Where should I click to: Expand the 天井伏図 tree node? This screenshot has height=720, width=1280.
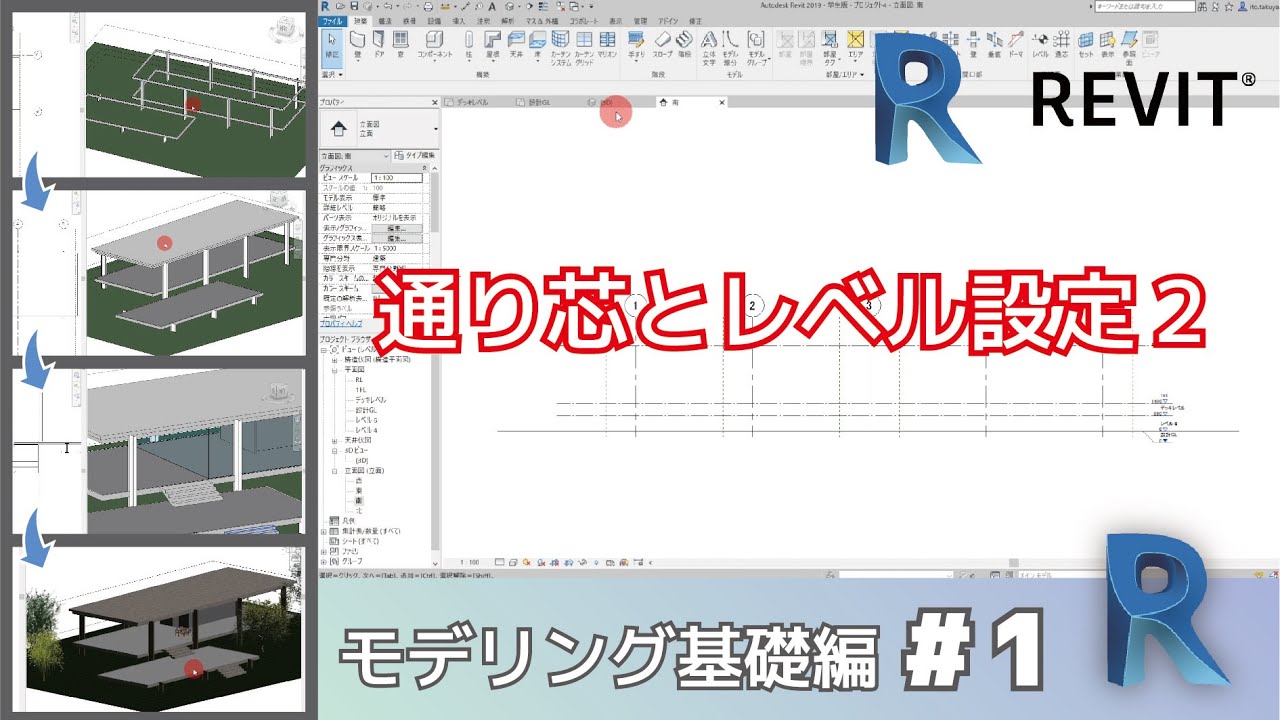[335, 440]
